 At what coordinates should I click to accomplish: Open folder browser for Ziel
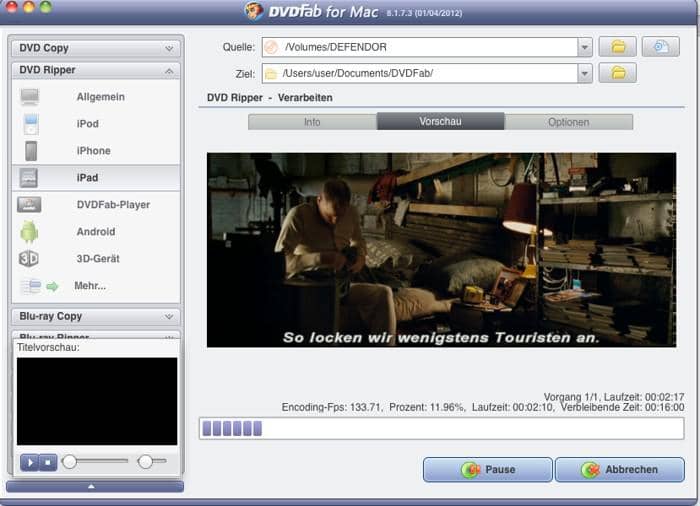tap(617, 73)
